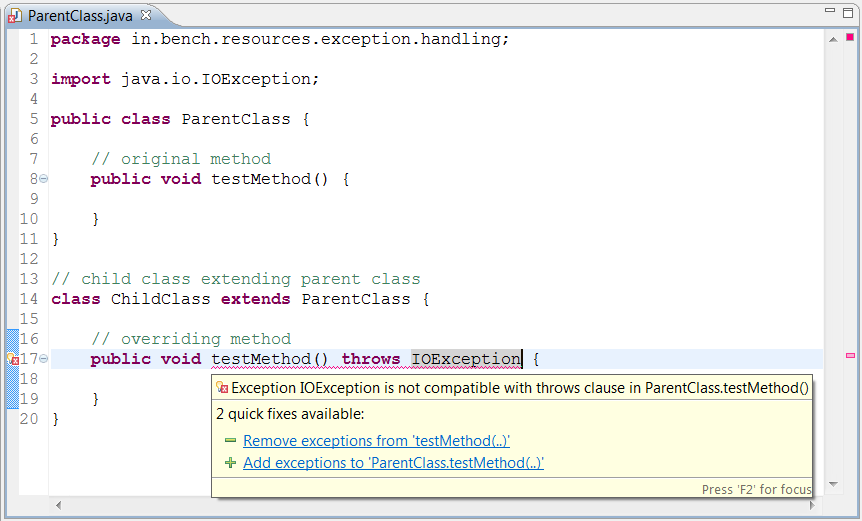
Task: Click the line number 5 in the gutter
Action: click(x=34, y=119)
